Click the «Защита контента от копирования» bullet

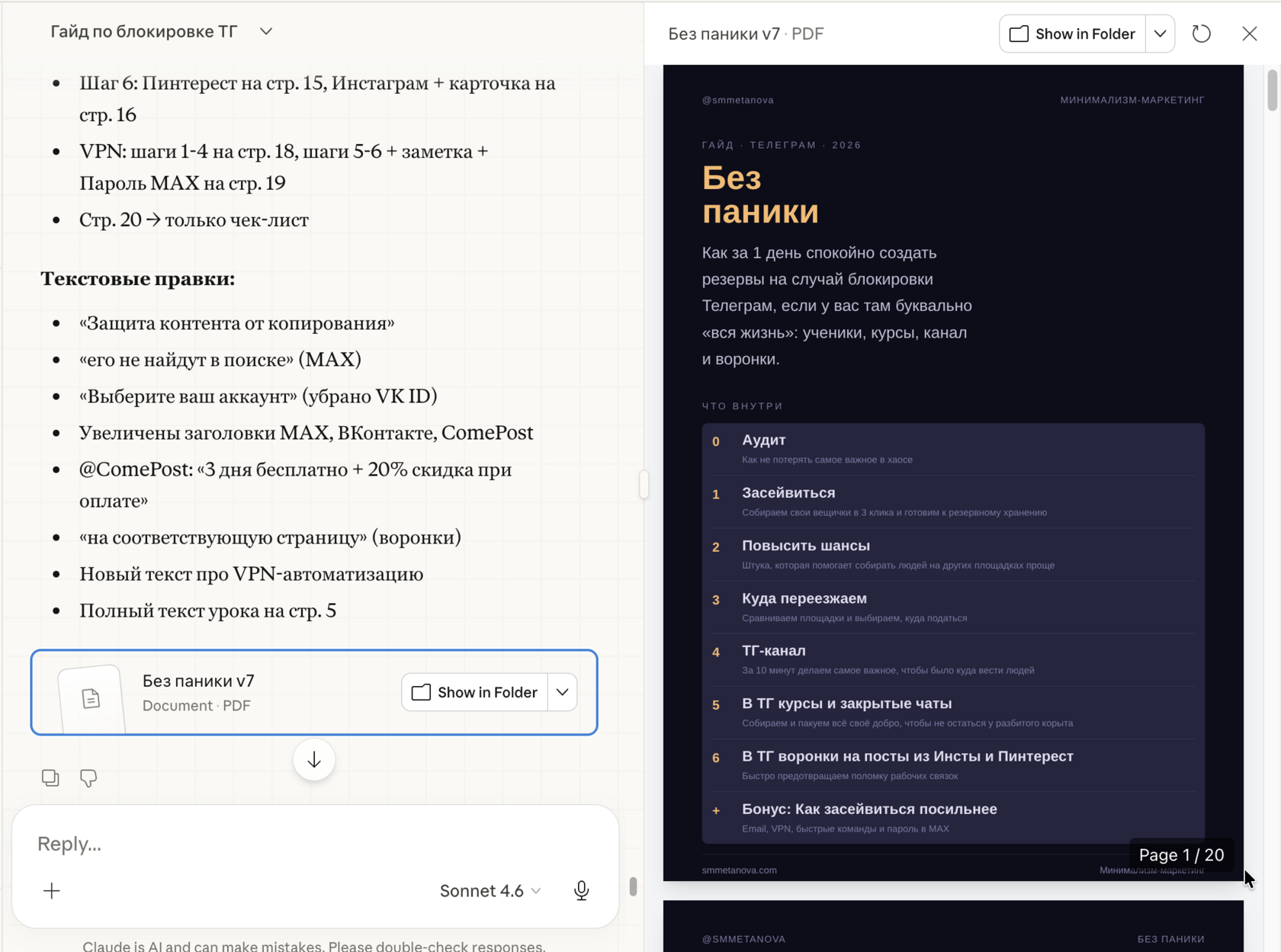(237, 322)
